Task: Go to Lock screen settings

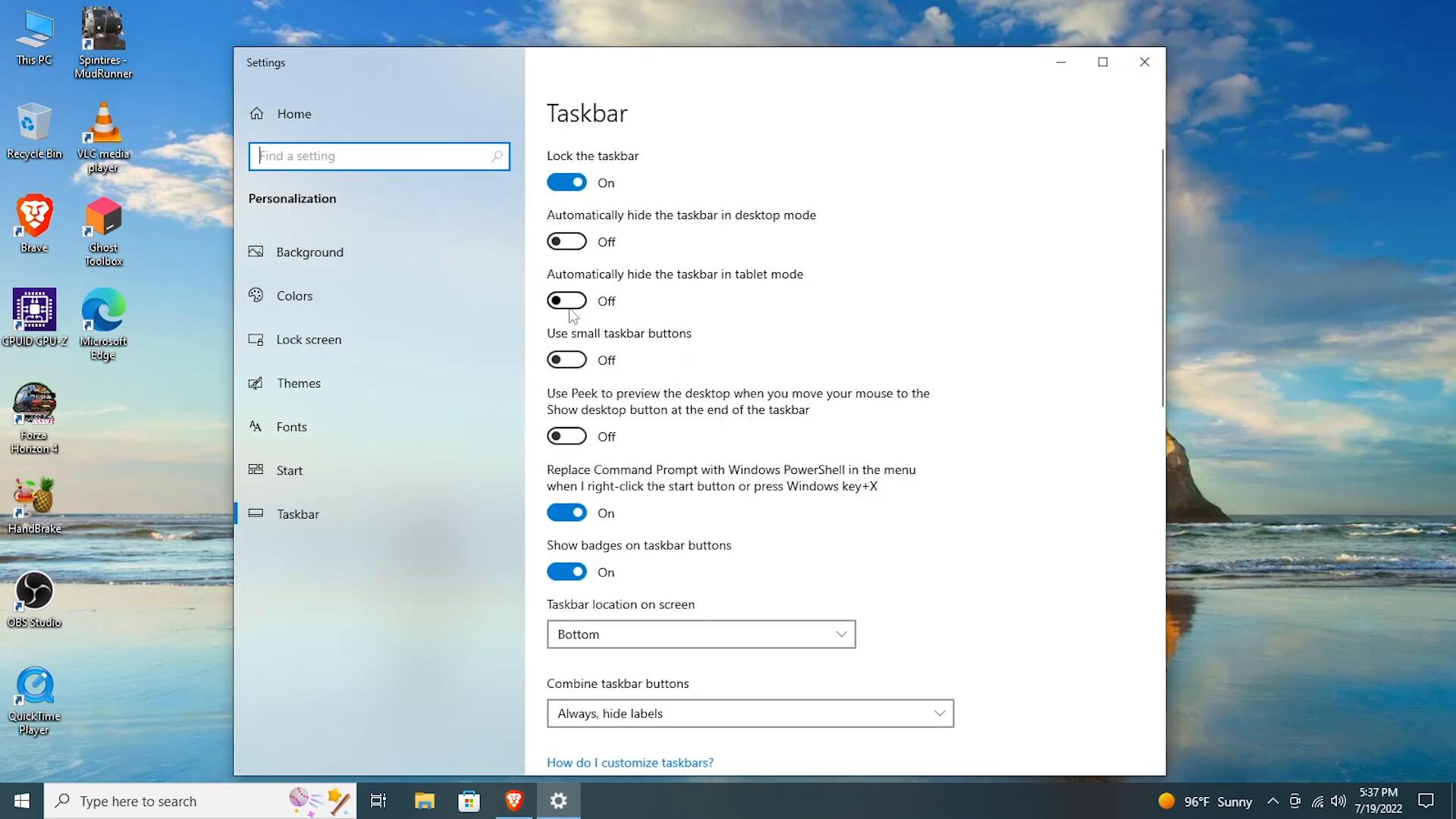Action: (308, 340)
